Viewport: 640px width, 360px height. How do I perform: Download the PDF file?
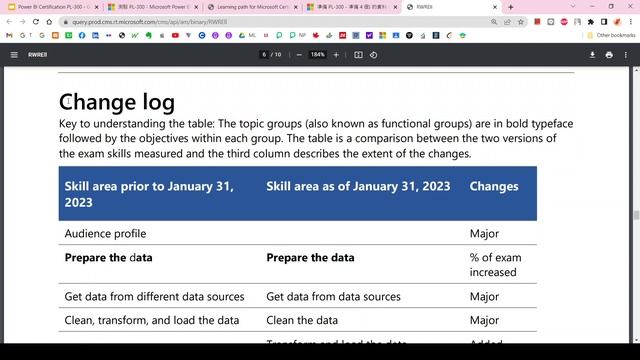coord(592,55)
